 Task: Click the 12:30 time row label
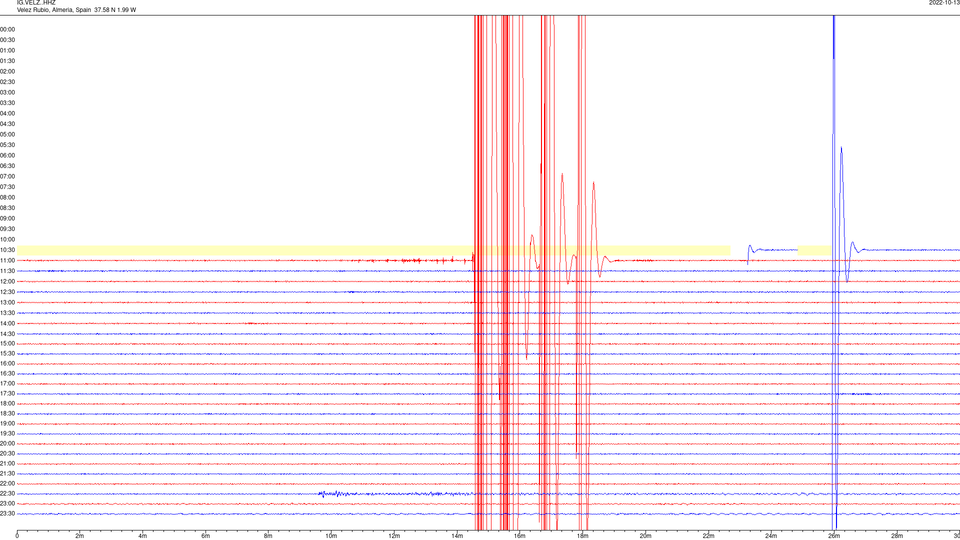(x=7, y=292)
